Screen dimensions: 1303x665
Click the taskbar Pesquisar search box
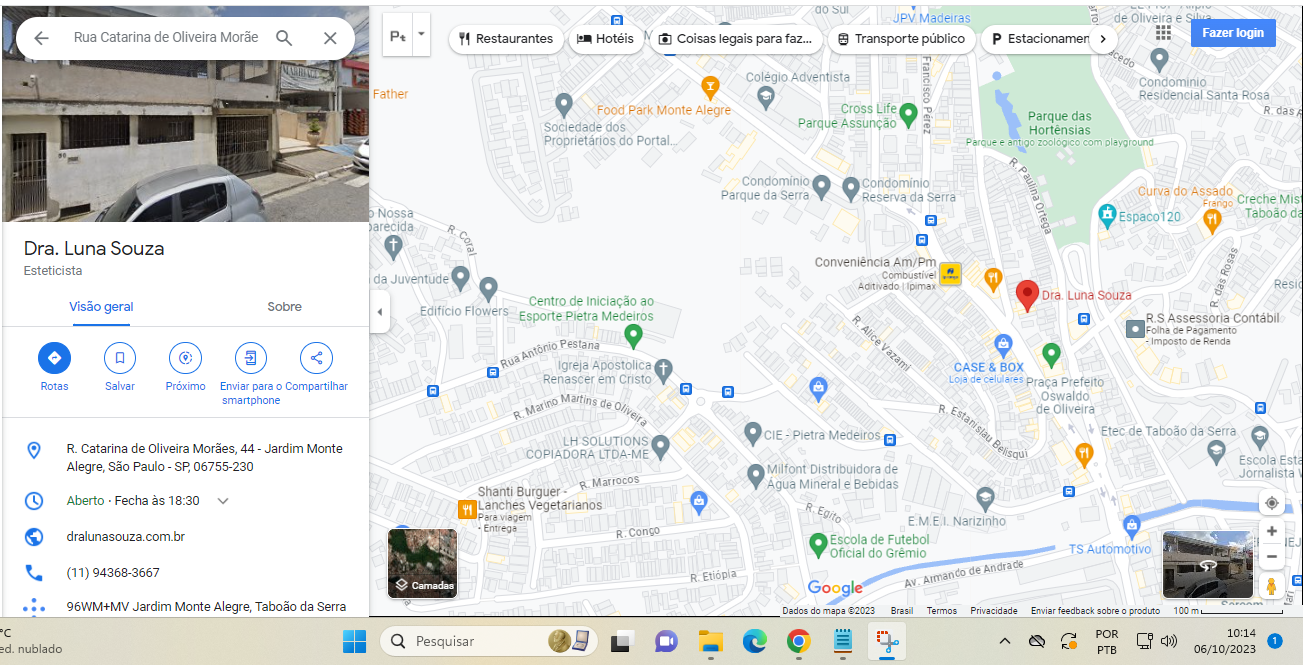click(x=488, y=641)
